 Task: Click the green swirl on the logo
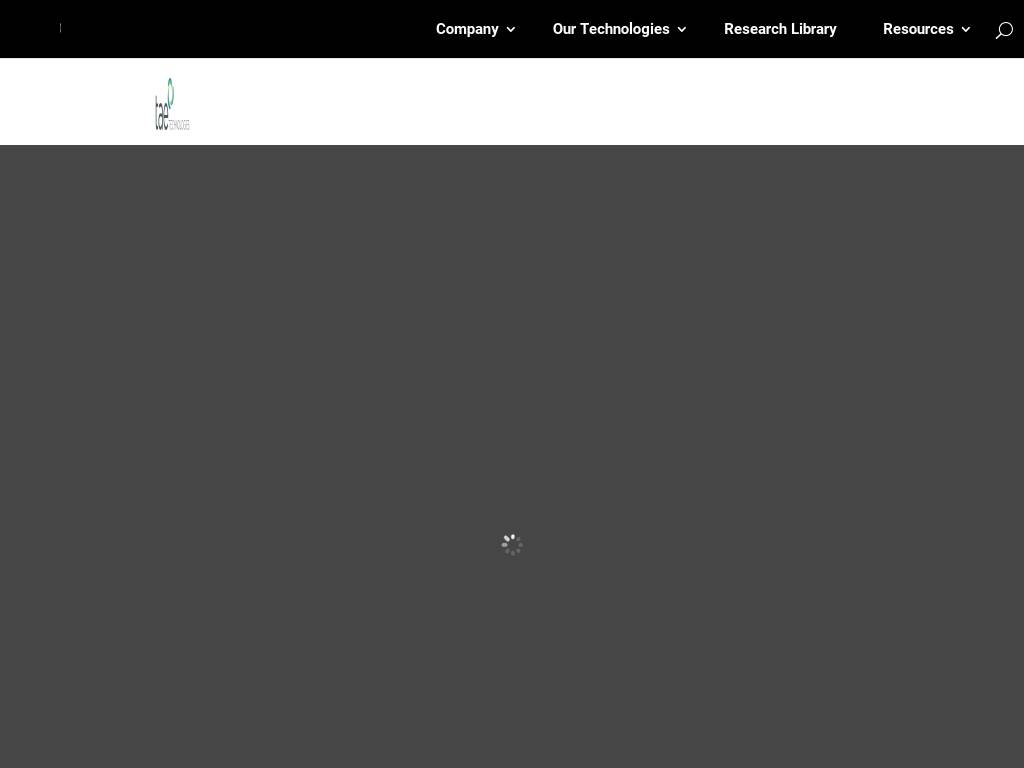point(171,90)
